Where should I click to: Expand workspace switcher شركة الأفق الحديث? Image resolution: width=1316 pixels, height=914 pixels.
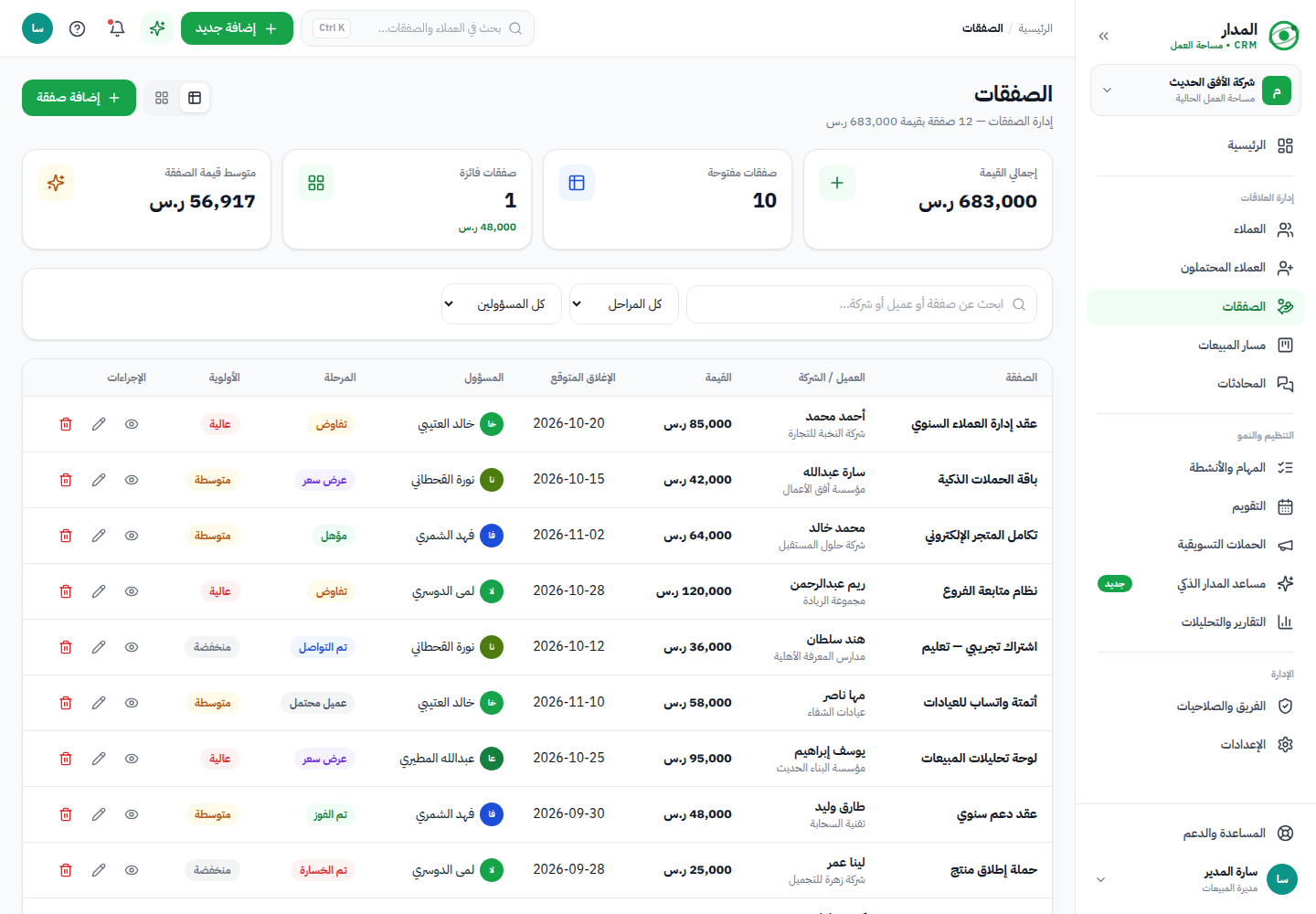(x=1195, y=90)
